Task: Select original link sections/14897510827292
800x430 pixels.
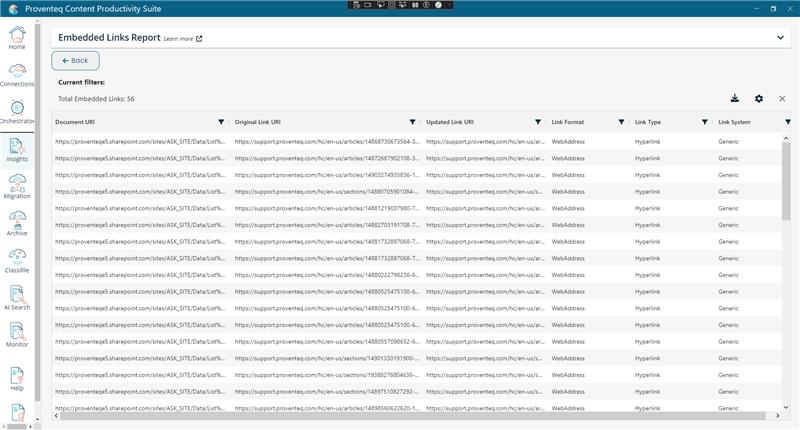Action: pyautogui.click(x=327, y=392)
